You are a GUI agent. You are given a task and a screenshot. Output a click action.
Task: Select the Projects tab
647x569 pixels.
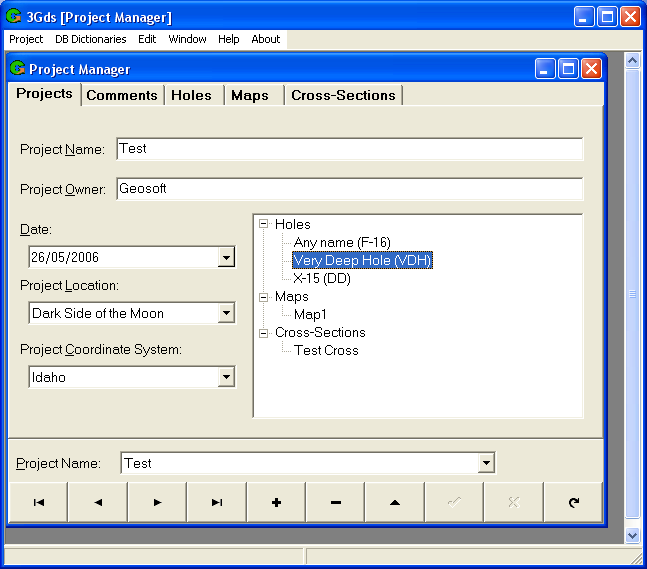coord(44,94)
